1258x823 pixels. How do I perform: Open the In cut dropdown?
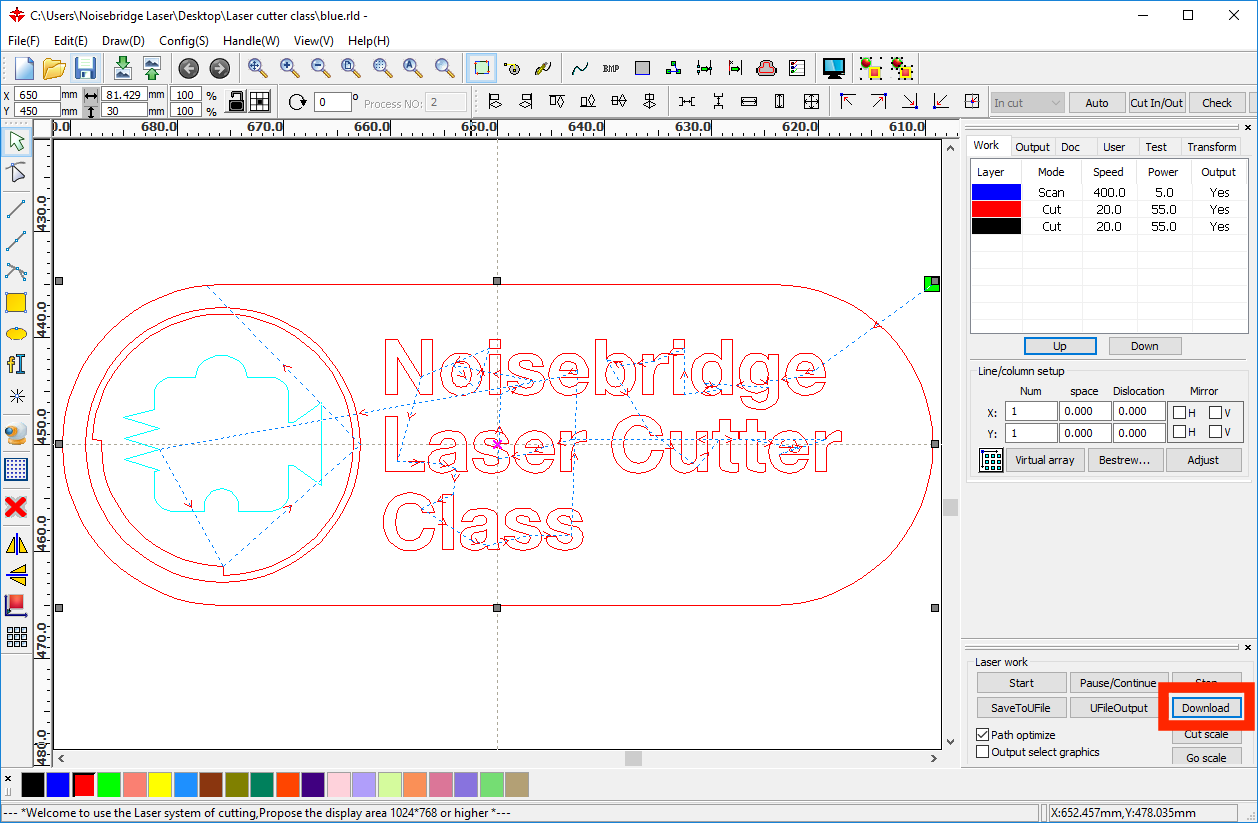pos(1027,102)
